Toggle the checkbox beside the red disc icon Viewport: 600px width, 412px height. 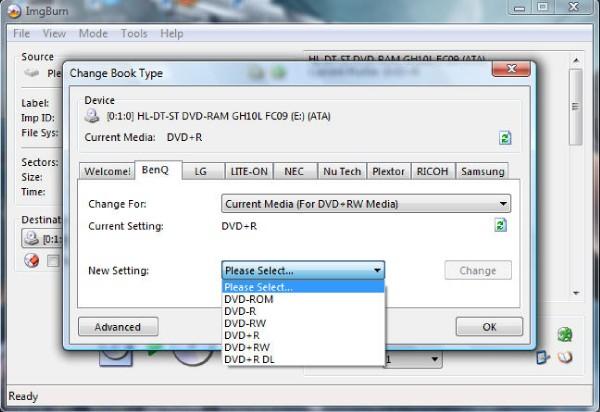point(53,261)
